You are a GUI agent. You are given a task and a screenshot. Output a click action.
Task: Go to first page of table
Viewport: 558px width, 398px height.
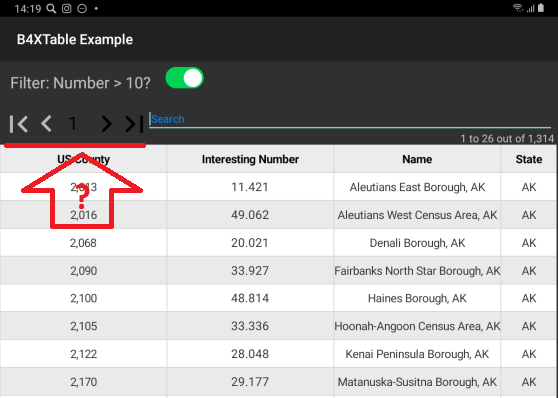[19, 124]
